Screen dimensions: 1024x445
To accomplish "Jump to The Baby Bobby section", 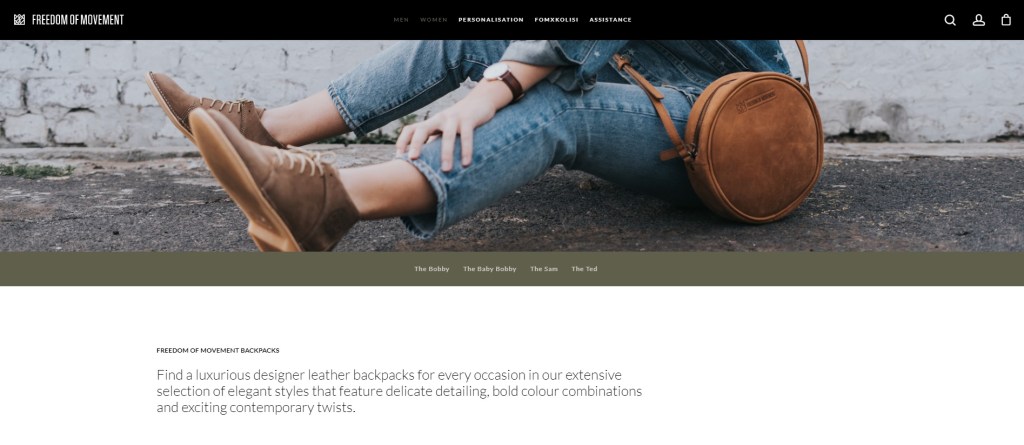I will point(490,269).
